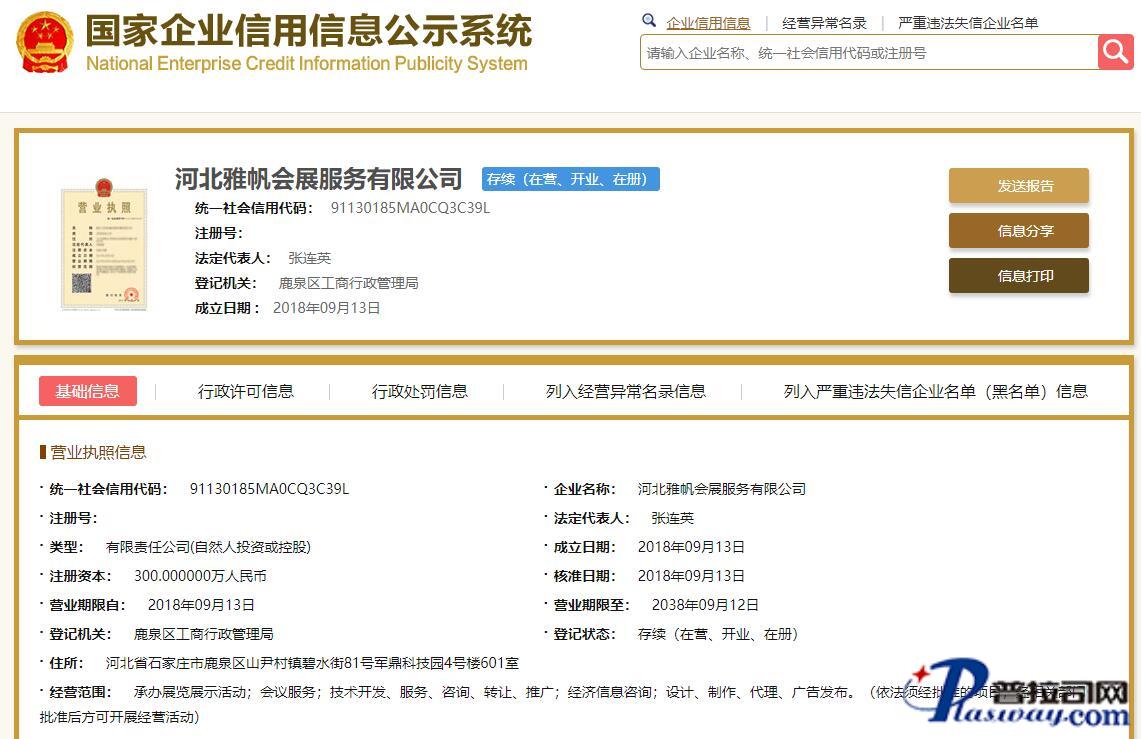Click company type 有限责任公司(自然人投资或控股)
Screen dimensions: 1141x739
point(208,547)
